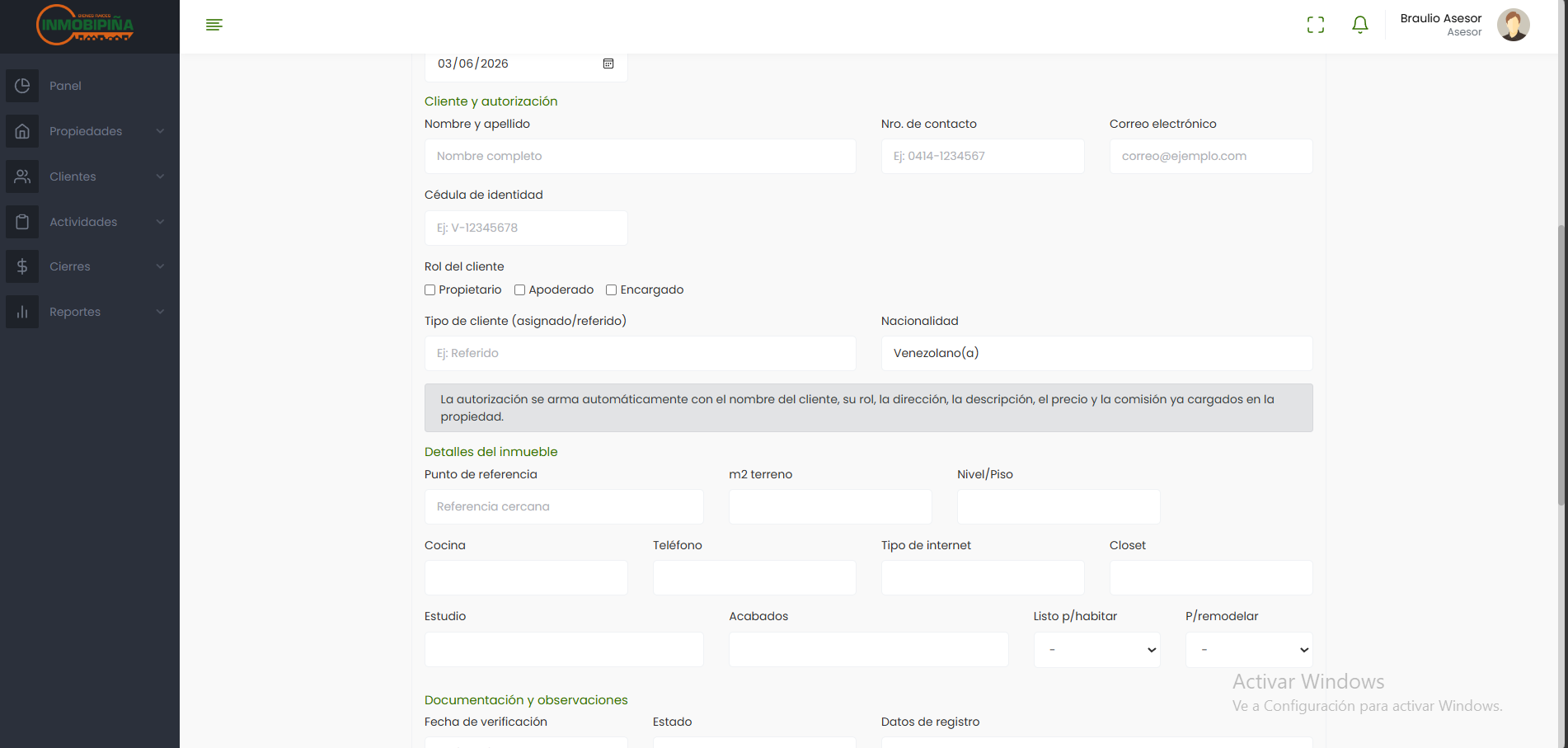
Task: Focus the Closet field
Action: point(1211,578)
